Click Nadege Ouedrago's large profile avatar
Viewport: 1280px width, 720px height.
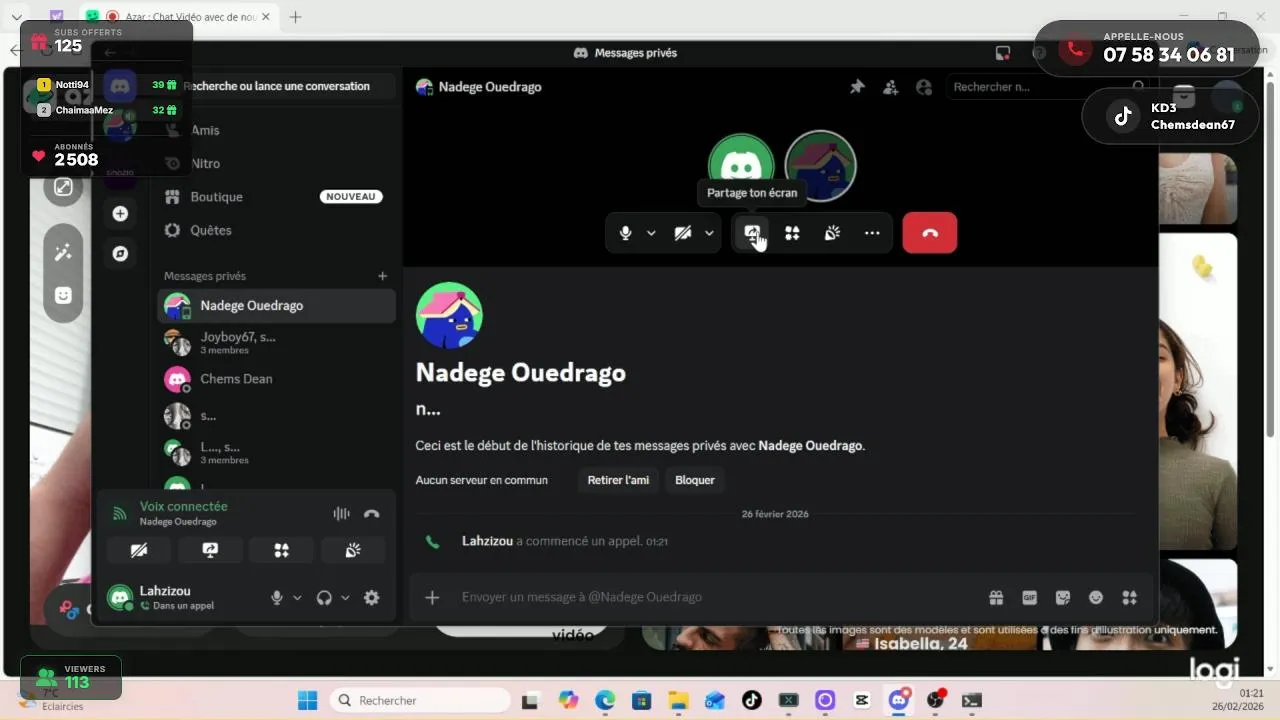(449, 316)
